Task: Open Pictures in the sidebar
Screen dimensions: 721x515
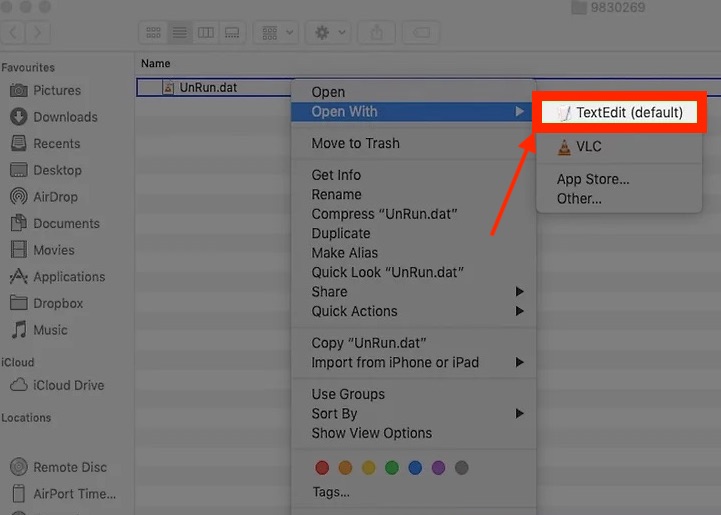Action: 46,90
